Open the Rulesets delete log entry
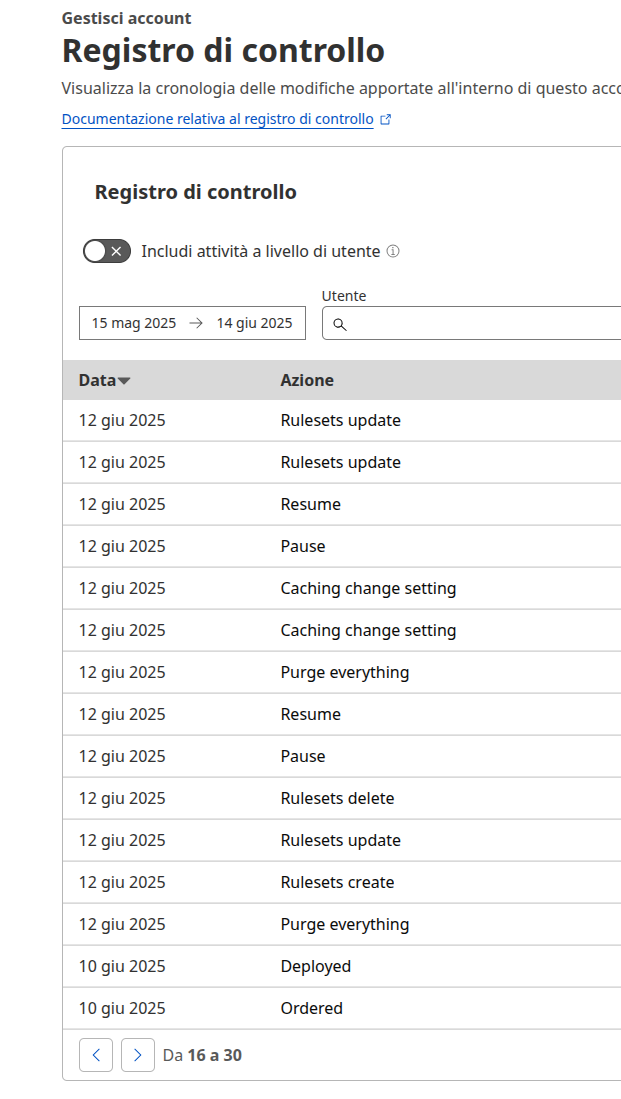The width and height of the screenshot is (621, 1099). 342,798
